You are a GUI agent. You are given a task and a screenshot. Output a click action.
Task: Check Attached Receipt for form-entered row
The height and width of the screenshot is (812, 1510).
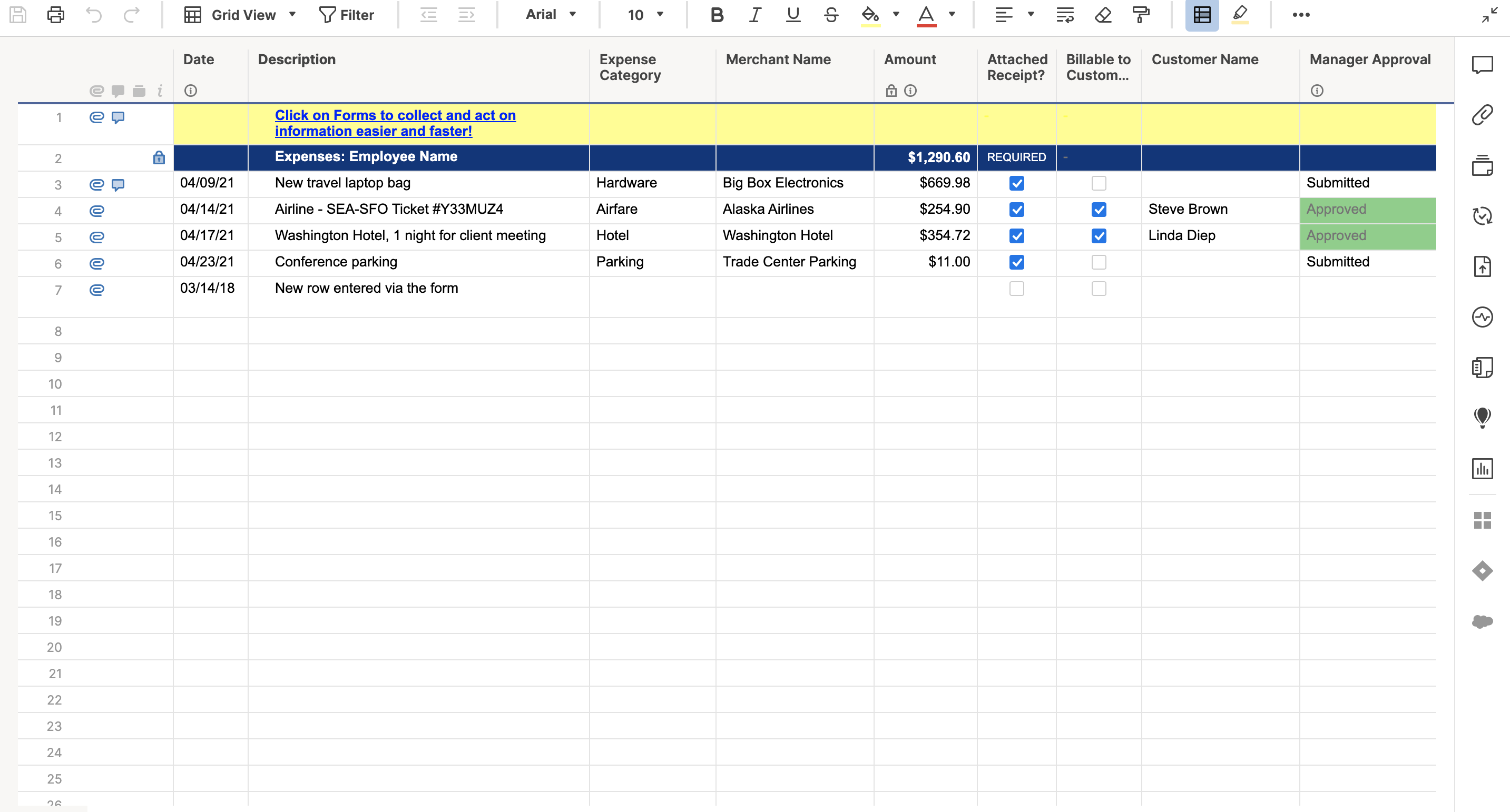click(1016, 289)
